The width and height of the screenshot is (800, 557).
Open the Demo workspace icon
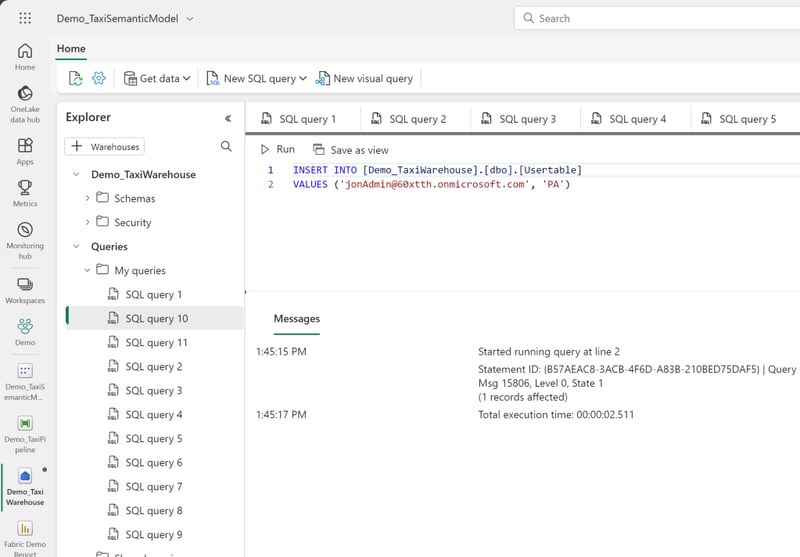click(x=25, y=332)
